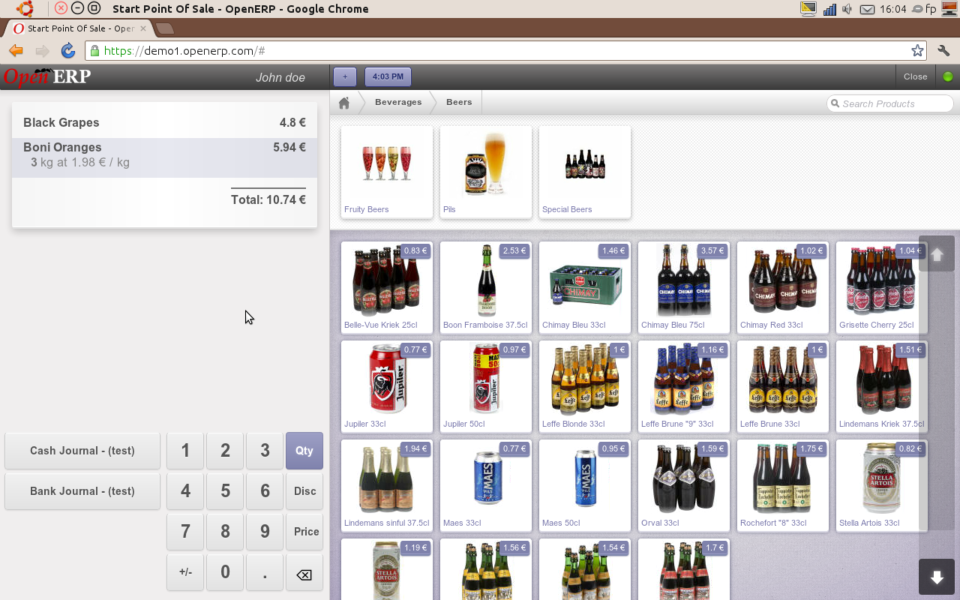This screenshot has height=600, width=960.
Task: Select the Black Grapes order line
Action: [x=165, y=122]
